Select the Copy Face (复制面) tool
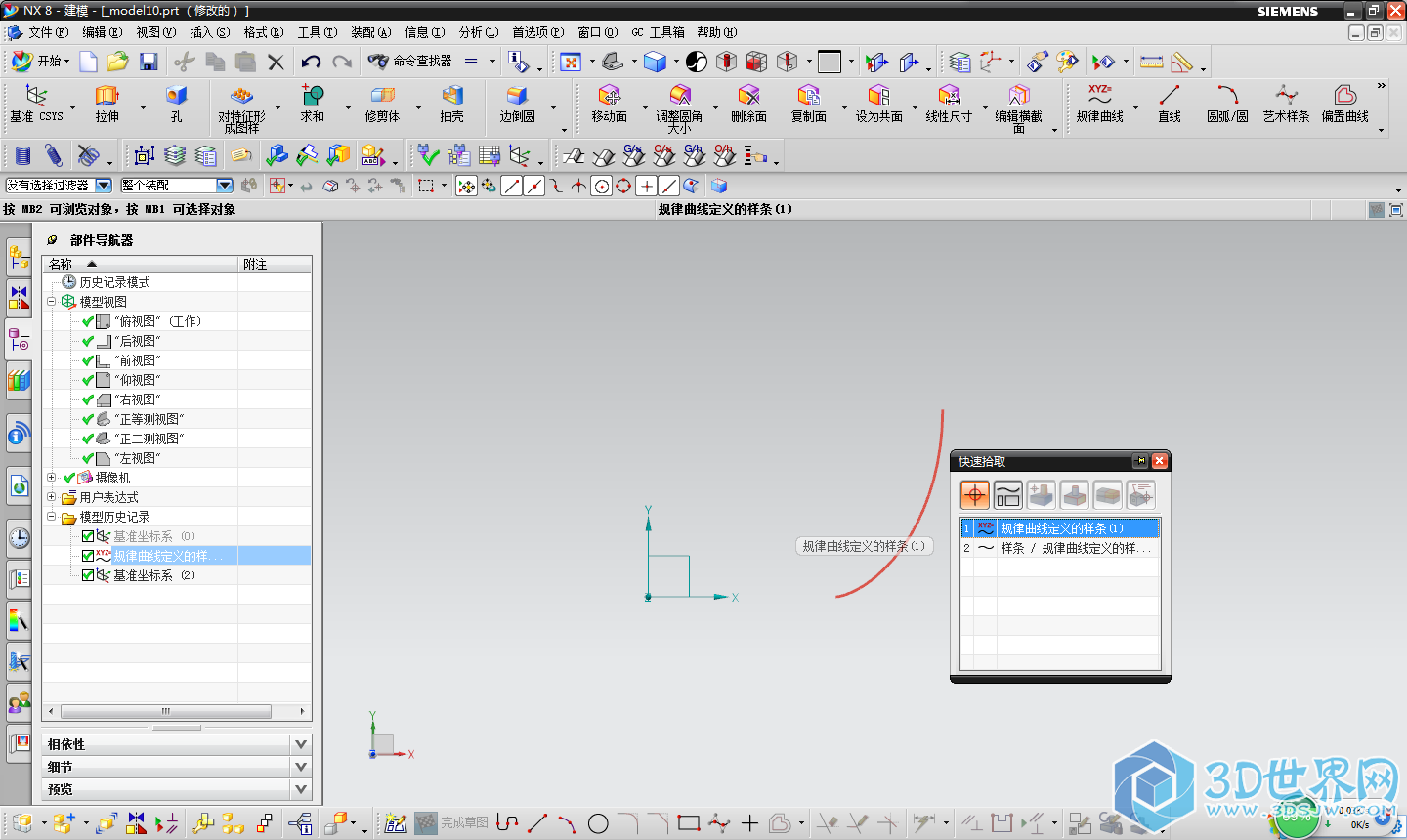1407x840 pixels. point(809,103)
